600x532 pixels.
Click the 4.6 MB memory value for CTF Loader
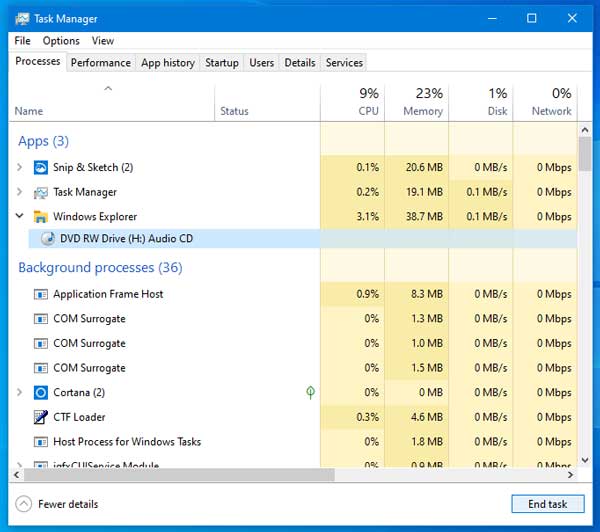click(x=427, y=417)
